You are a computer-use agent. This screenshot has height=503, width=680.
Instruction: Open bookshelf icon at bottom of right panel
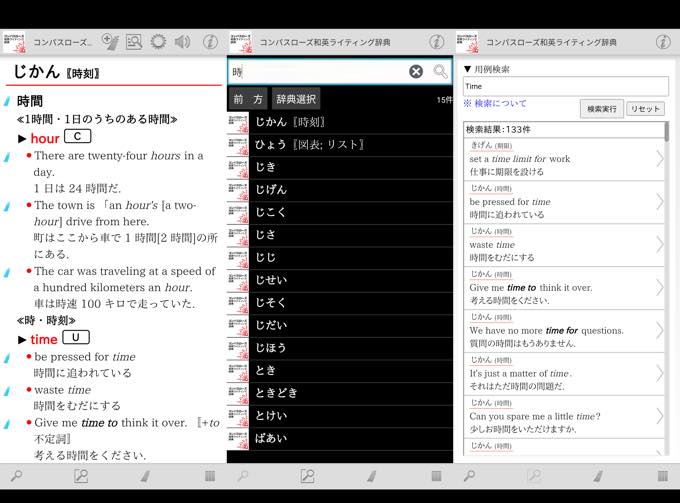coord(662,476)
